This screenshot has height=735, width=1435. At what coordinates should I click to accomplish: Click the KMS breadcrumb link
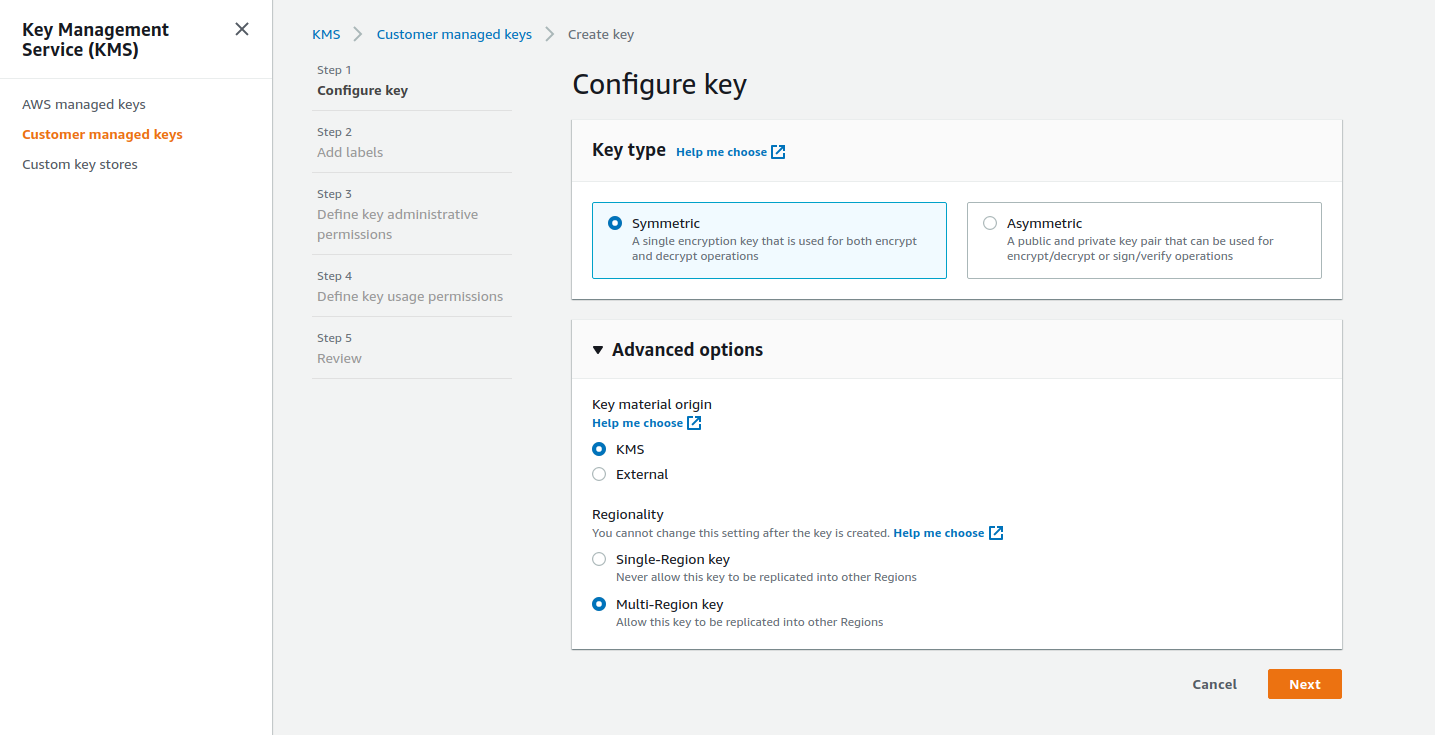(326, 33)
